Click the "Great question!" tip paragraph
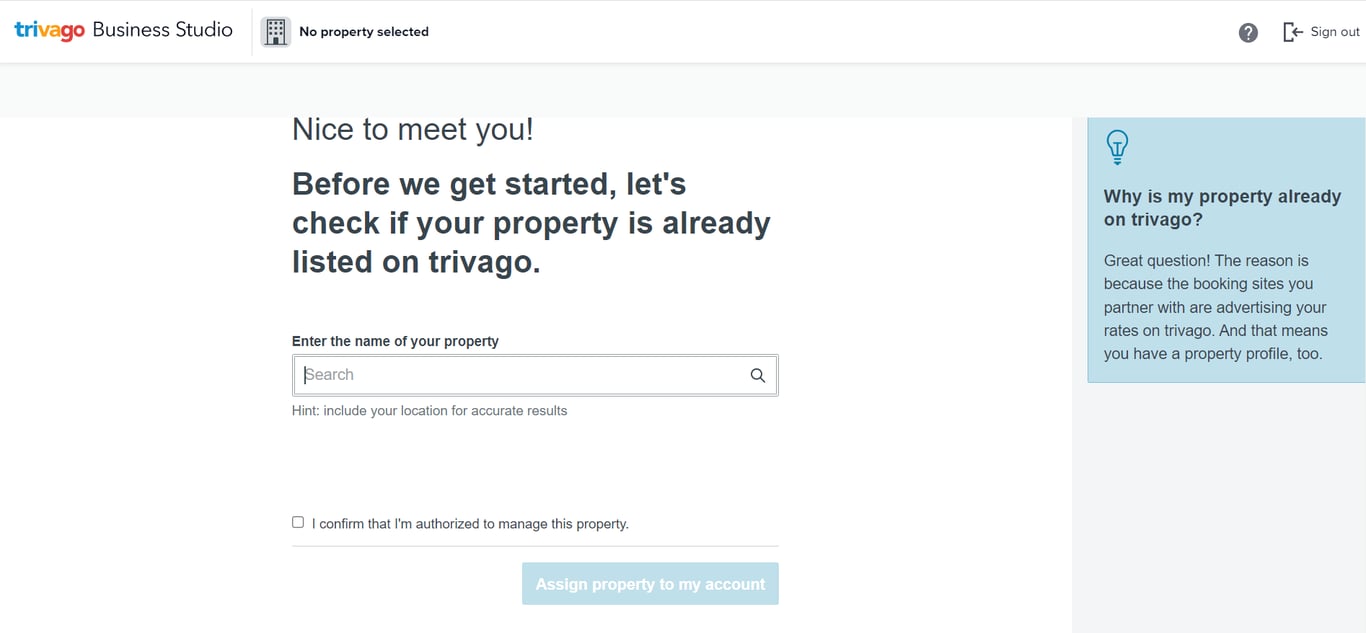 [1215, 307]
